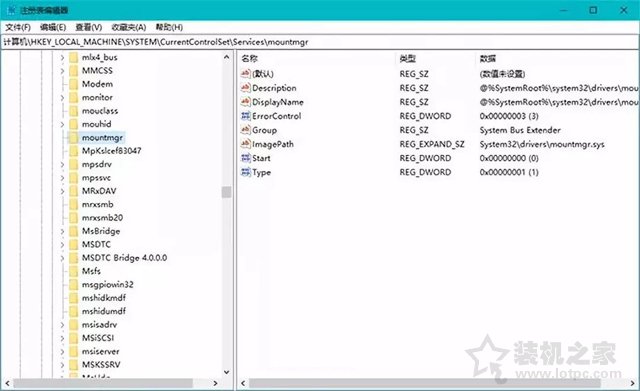Click the mrxsmb folder icon
This screenshot has width=640, height=391.
[x=73, y=204]
